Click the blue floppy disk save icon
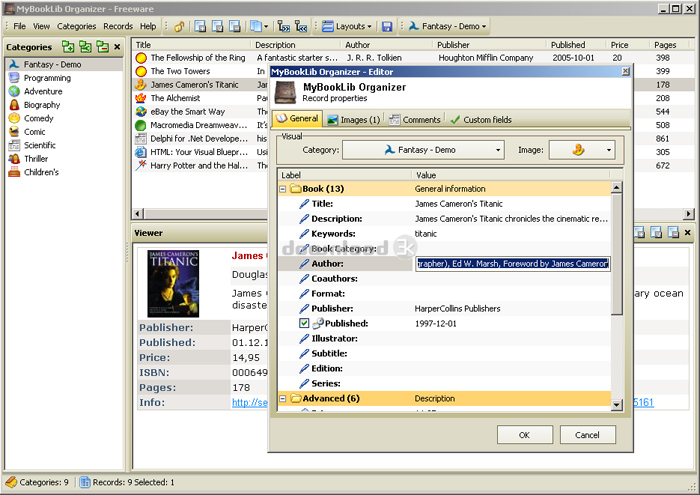 pos(387,26)
